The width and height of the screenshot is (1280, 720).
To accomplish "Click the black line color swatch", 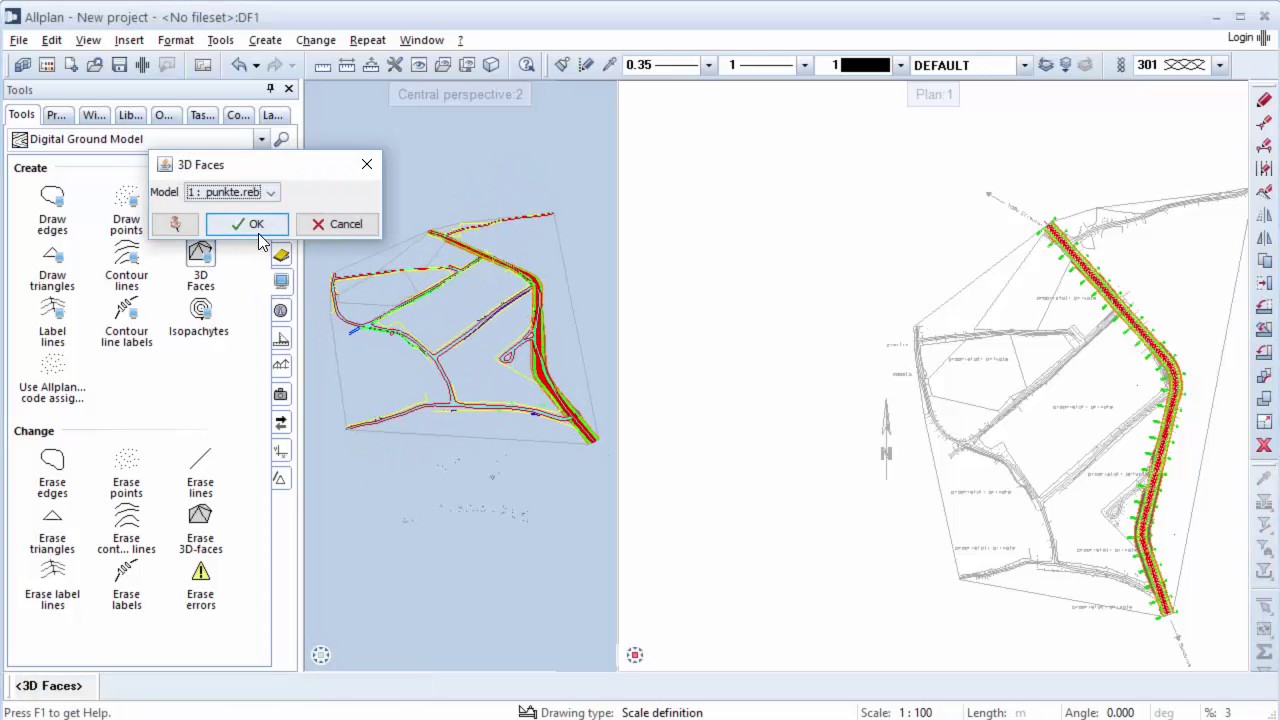I will [x=865, y=65].
